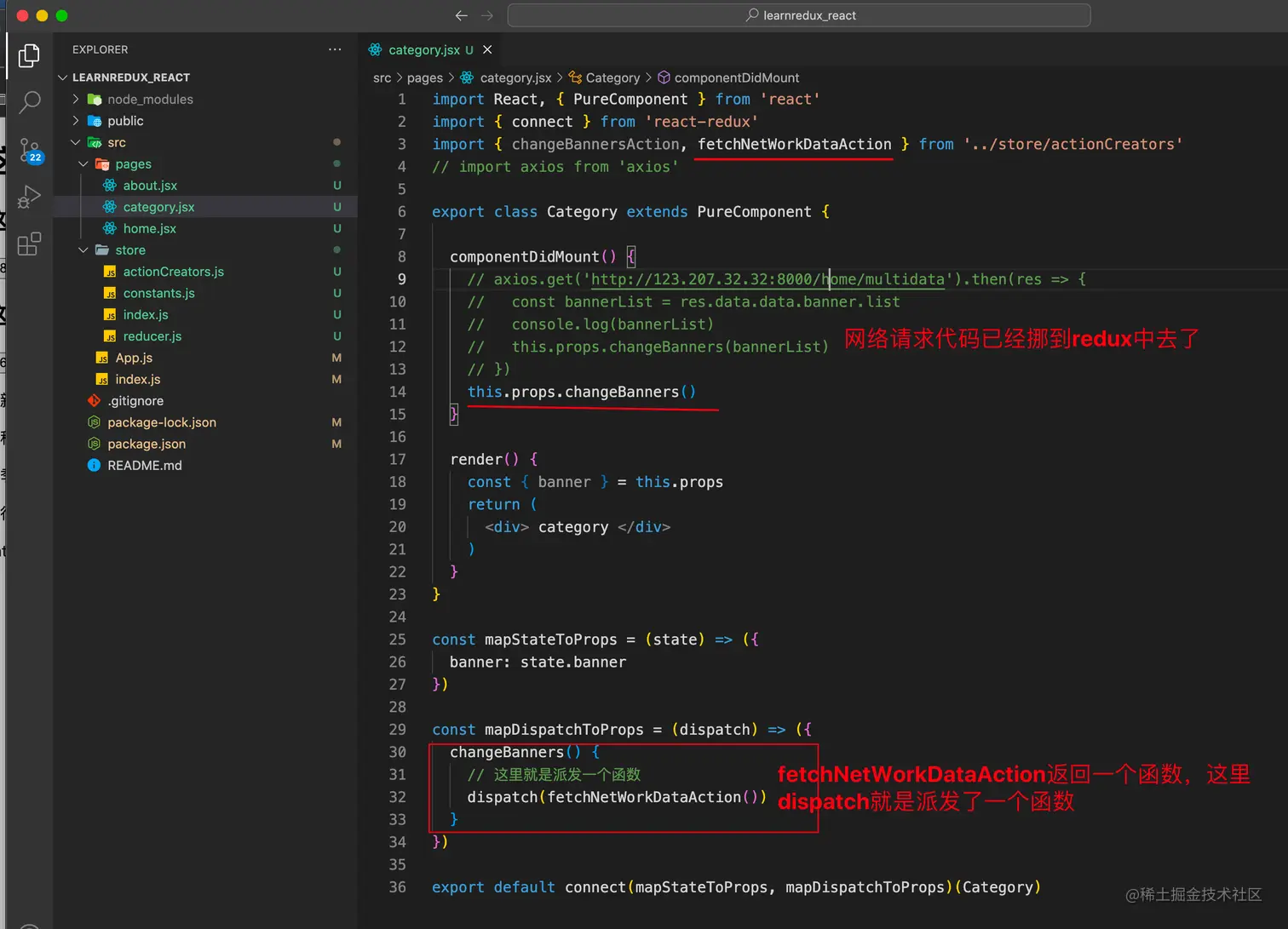The image size is (1288, 929).
Task: Close the category.jsx editor tab
Action: (x=487, y=49)
